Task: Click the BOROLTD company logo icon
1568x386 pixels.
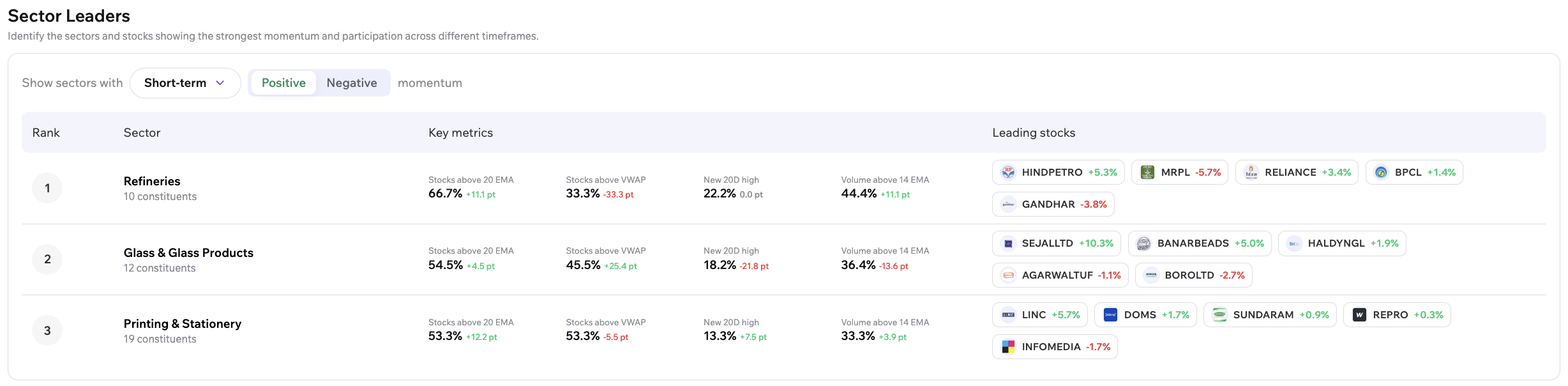Action: pos(1151,275)
